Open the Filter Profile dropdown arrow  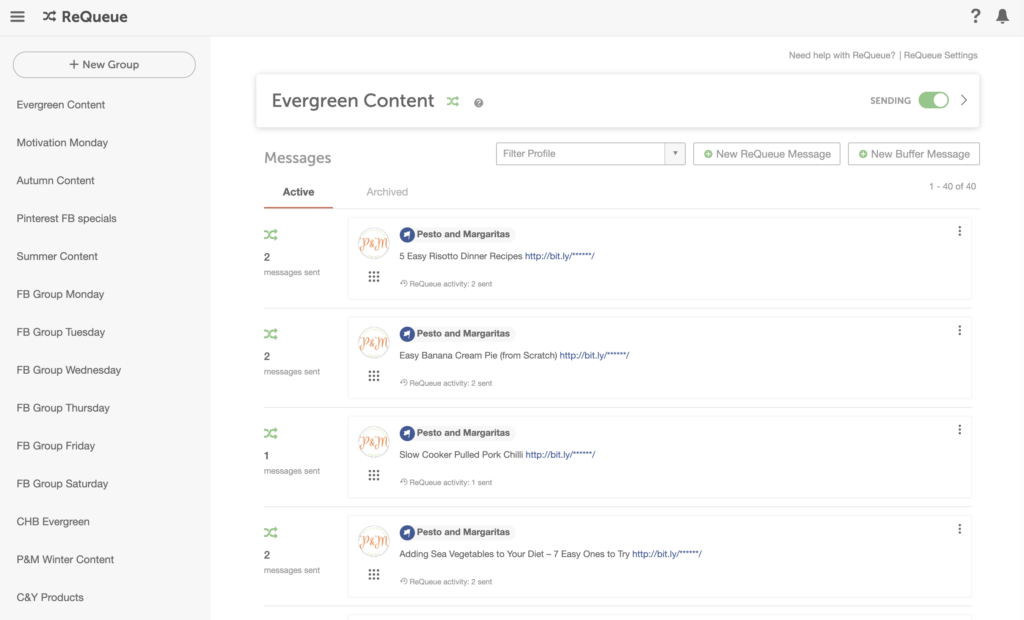[675, 154]
